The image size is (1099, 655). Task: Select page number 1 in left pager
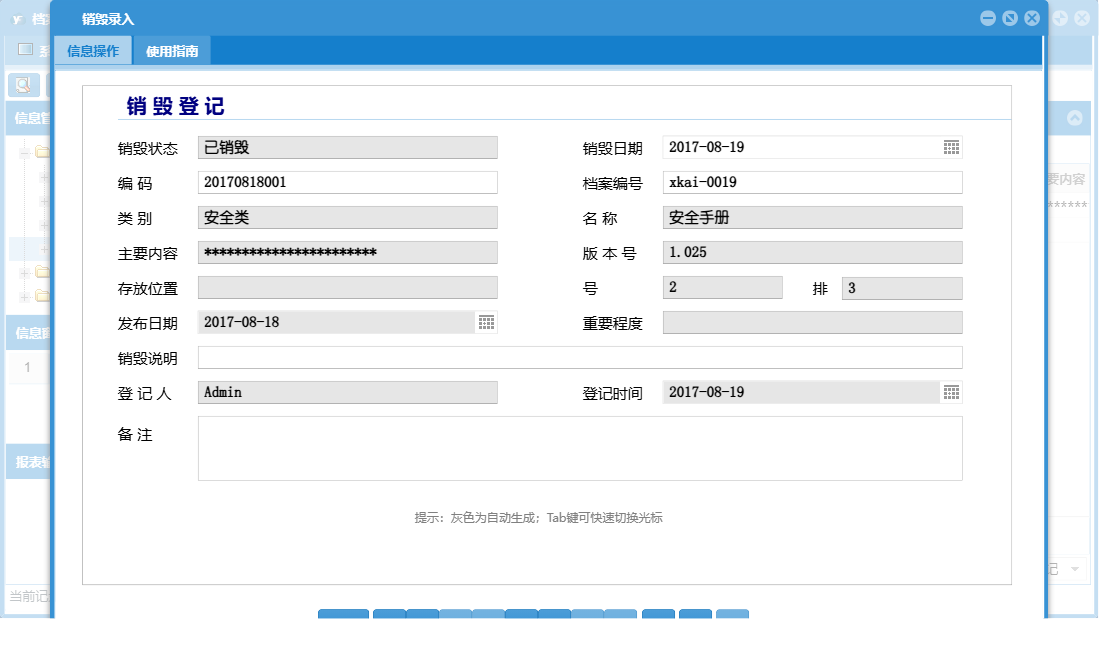[27, 367]
